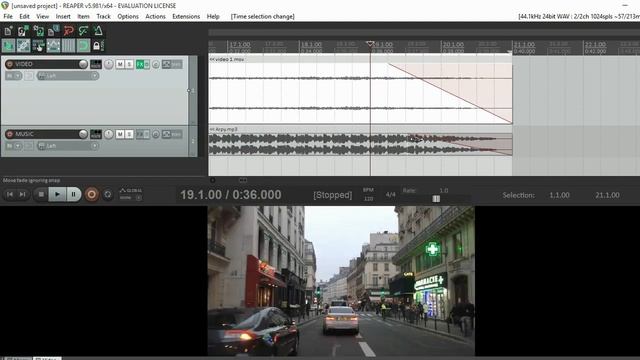The height and width of the screenshot is (360, 640).
Task: Open the Edit menu
Action: coord(24,16)
